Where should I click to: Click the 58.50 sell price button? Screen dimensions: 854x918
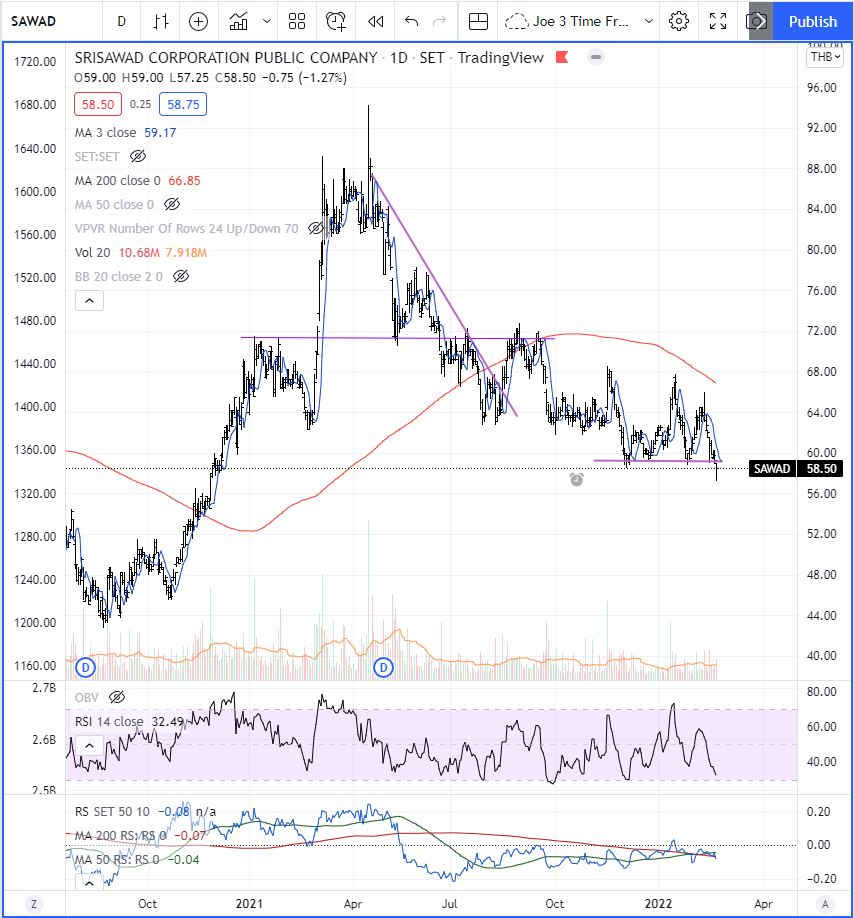coord(98,105)
